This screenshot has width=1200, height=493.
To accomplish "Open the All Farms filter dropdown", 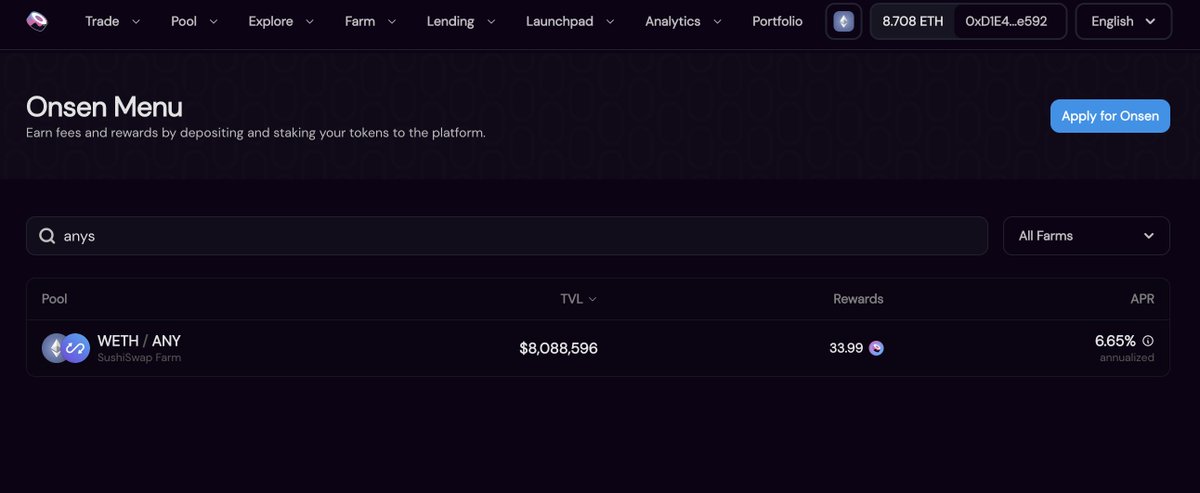I will click(x=1086, y=236).
